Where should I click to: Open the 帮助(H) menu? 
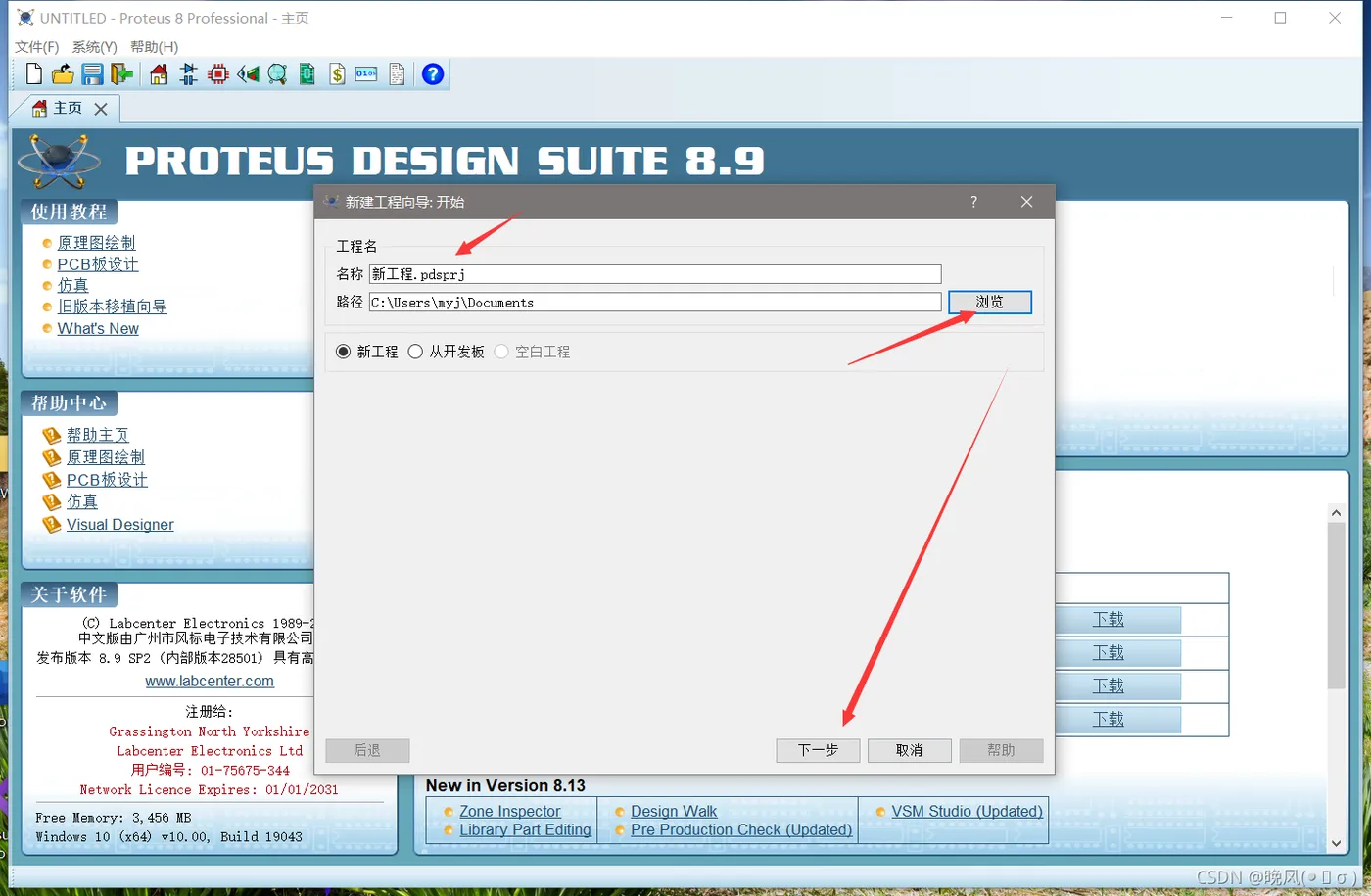coord(154,47)
